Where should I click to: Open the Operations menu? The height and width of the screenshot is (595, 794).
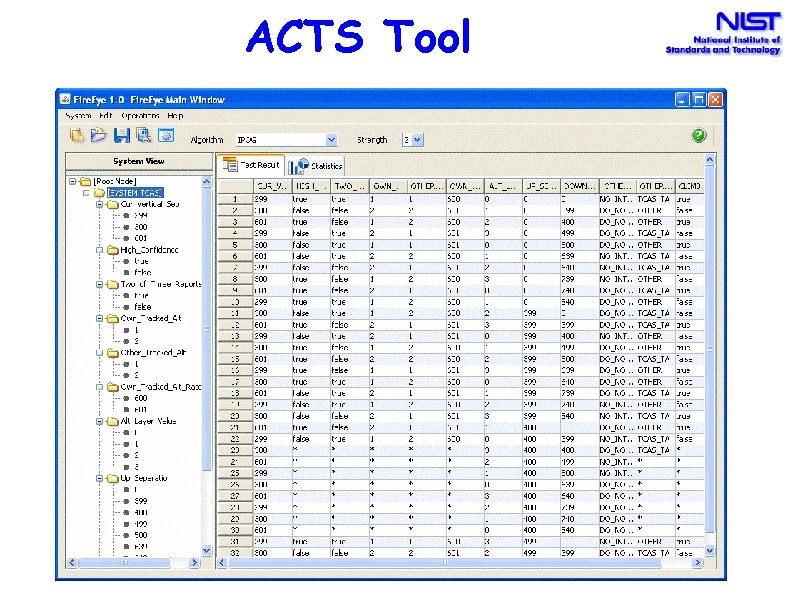[x=140, y=115]
